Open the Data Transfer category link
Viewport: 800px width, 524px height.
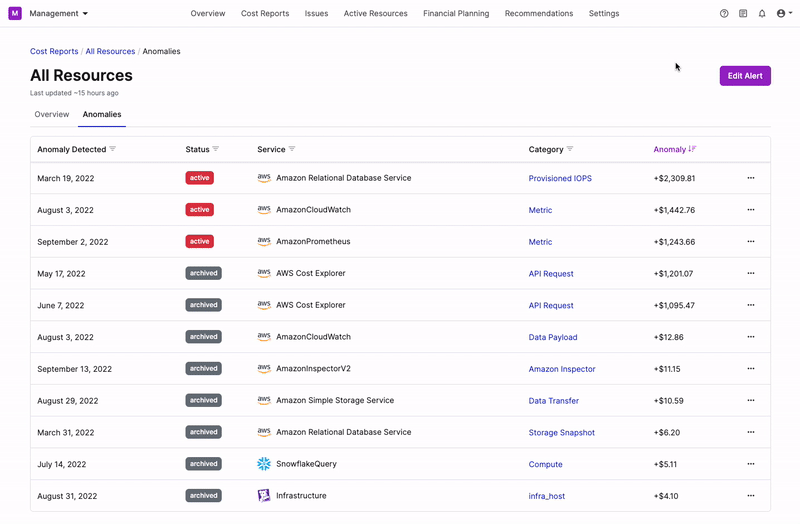554,401
